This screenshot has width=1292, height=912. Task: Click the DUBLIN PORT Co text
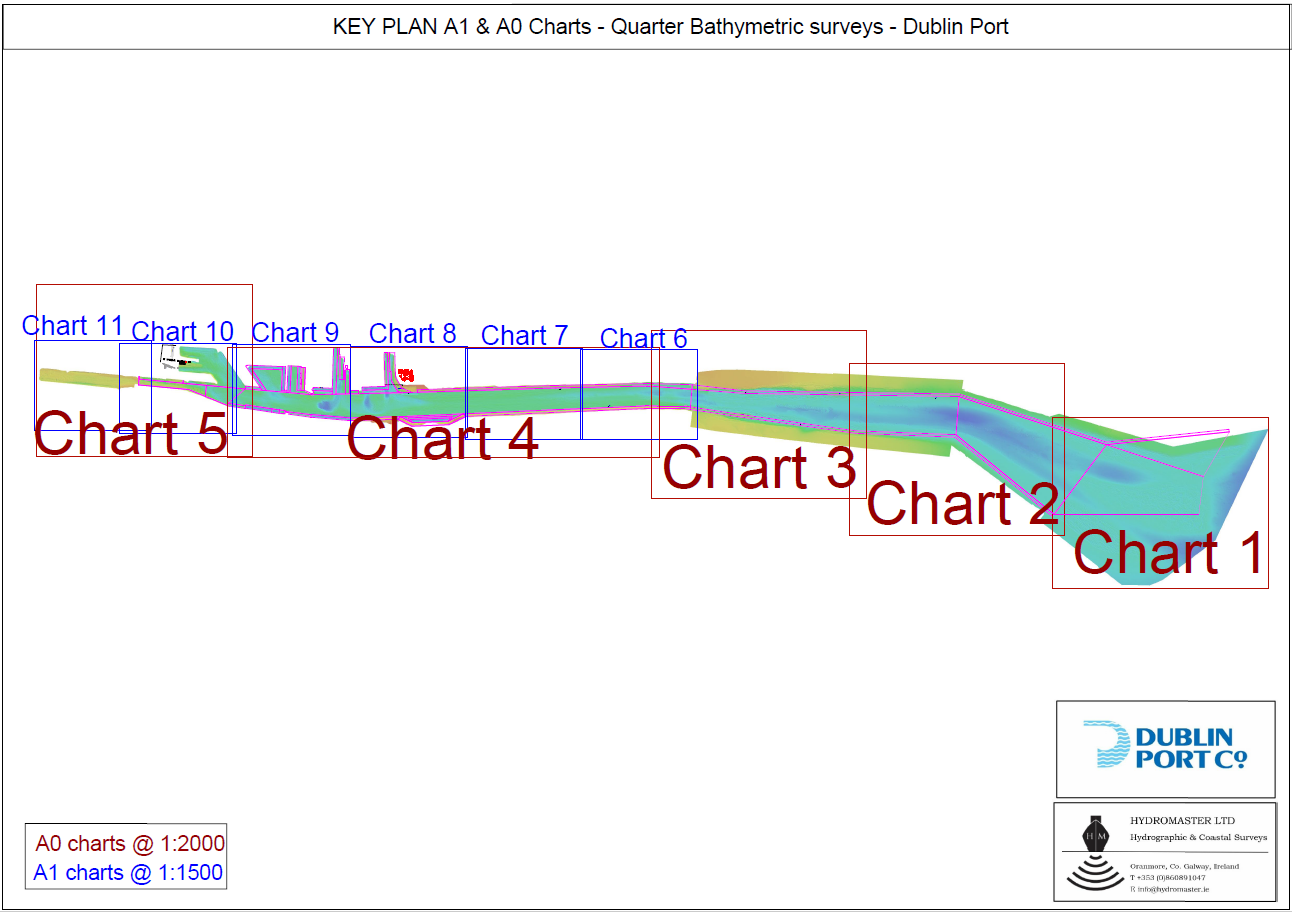pyautogui.click(x=1190, y=748)
